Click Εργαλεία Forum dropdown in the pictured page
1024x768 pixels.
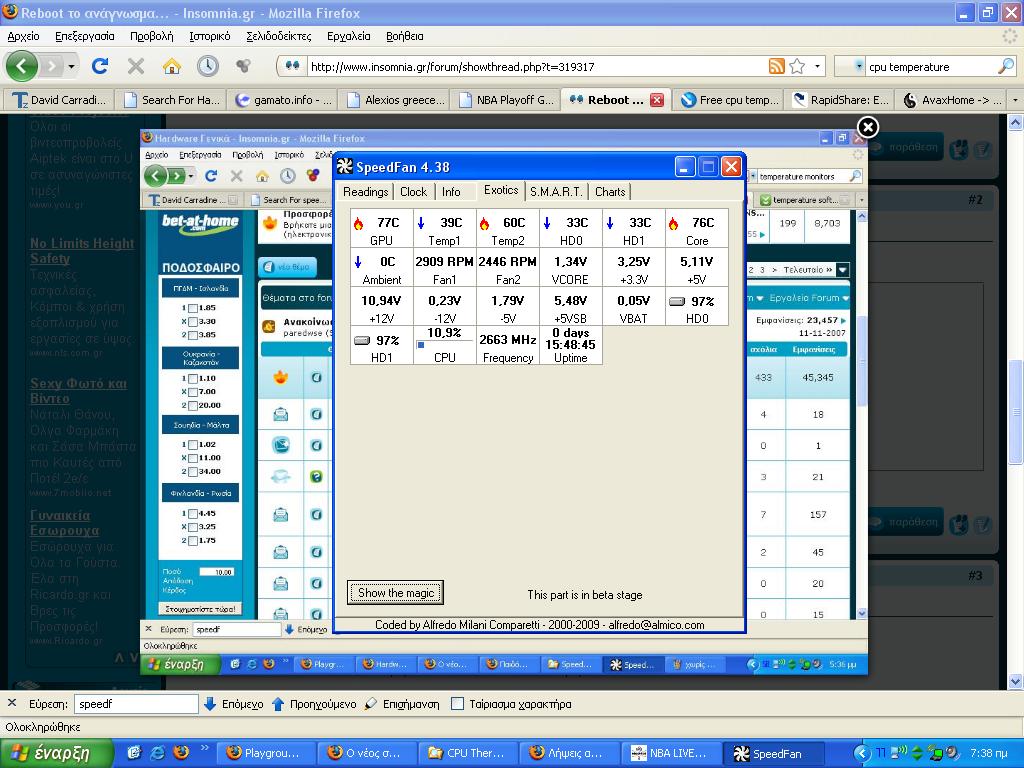click(x=808, y=298)
